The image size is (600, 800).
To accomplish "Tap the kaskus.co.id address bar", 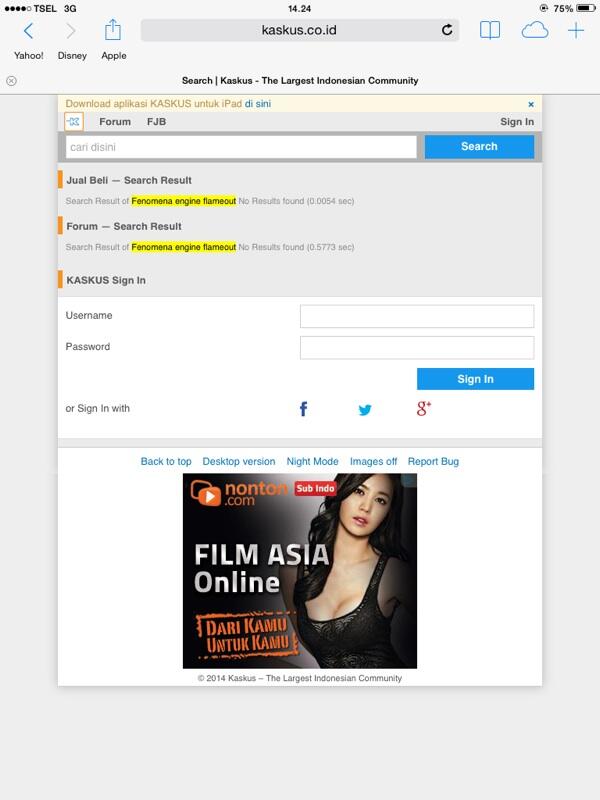I will point(299,30).
